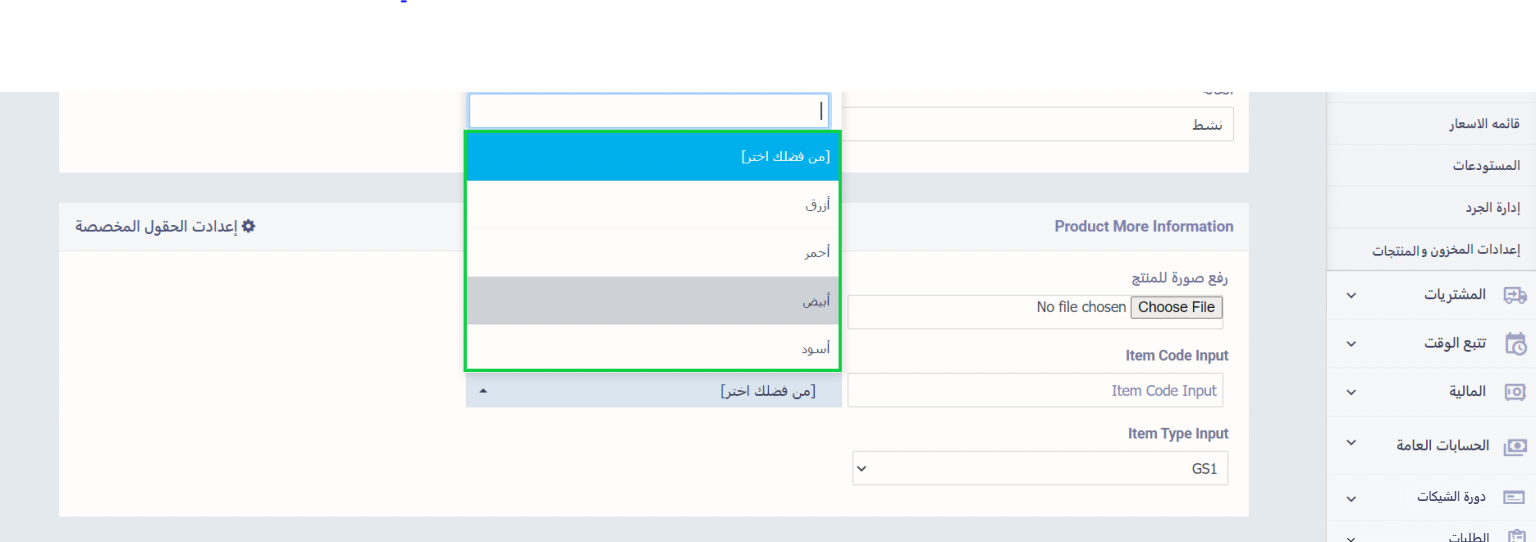Collapse the open [من فضلك اختر] select box

(653, 391)
